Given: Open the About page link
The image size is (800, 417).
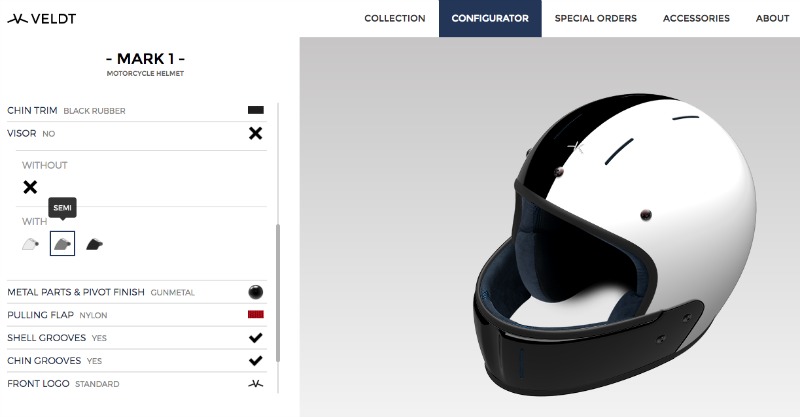Looking at the screenshot, I should [x=772, y=18].
